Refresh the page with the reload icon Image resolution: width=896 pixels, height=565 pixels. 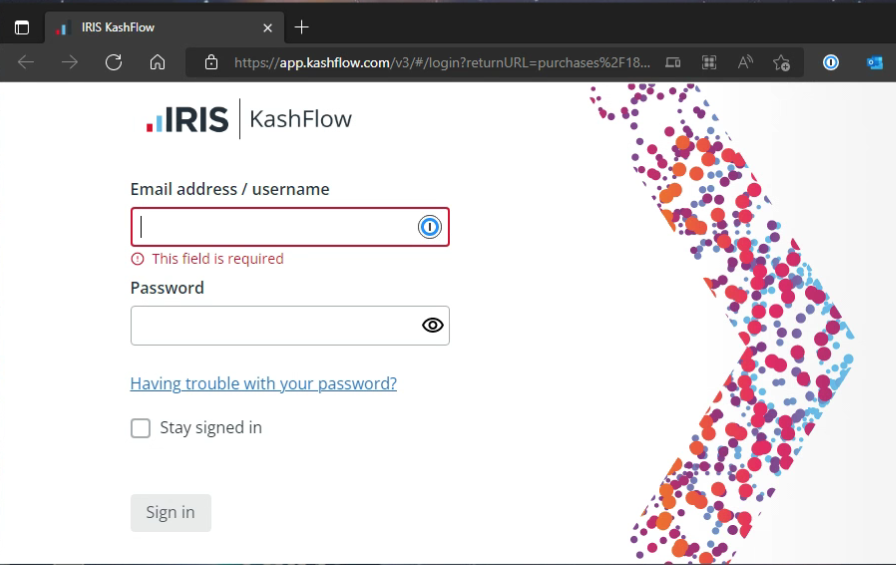click(x=114, y=62)
